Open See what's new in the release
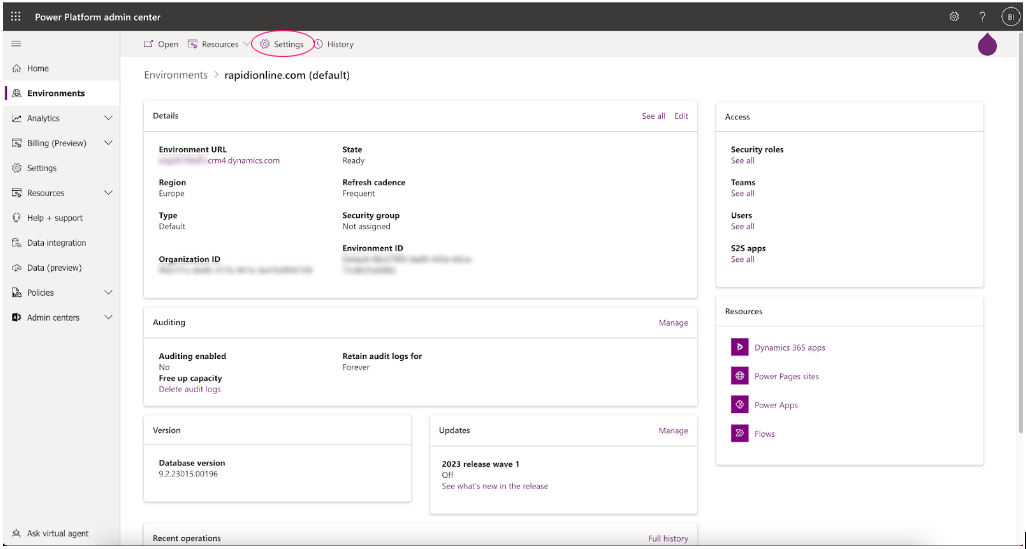Image resolution: width=1026 pixels, height=549 pixels. pyautogui.click(x=495, y=486)
